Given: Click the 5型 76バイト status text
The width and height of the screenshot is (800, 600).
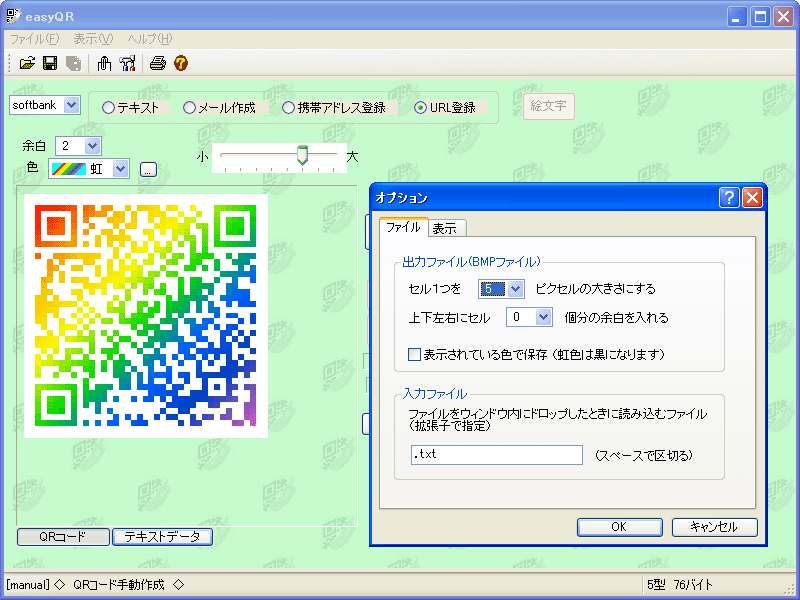Looking at the screenshot, I should tap(680, 585).
